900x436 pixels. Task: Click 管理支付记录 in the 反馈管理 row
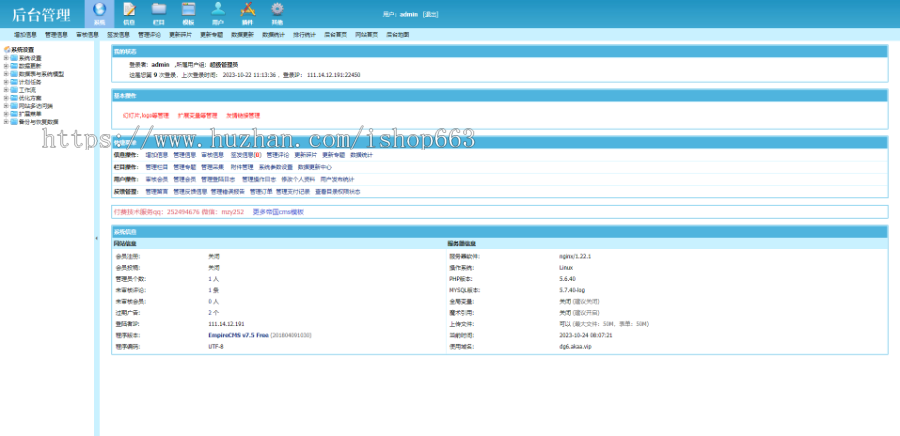click(x=293, y=192)
